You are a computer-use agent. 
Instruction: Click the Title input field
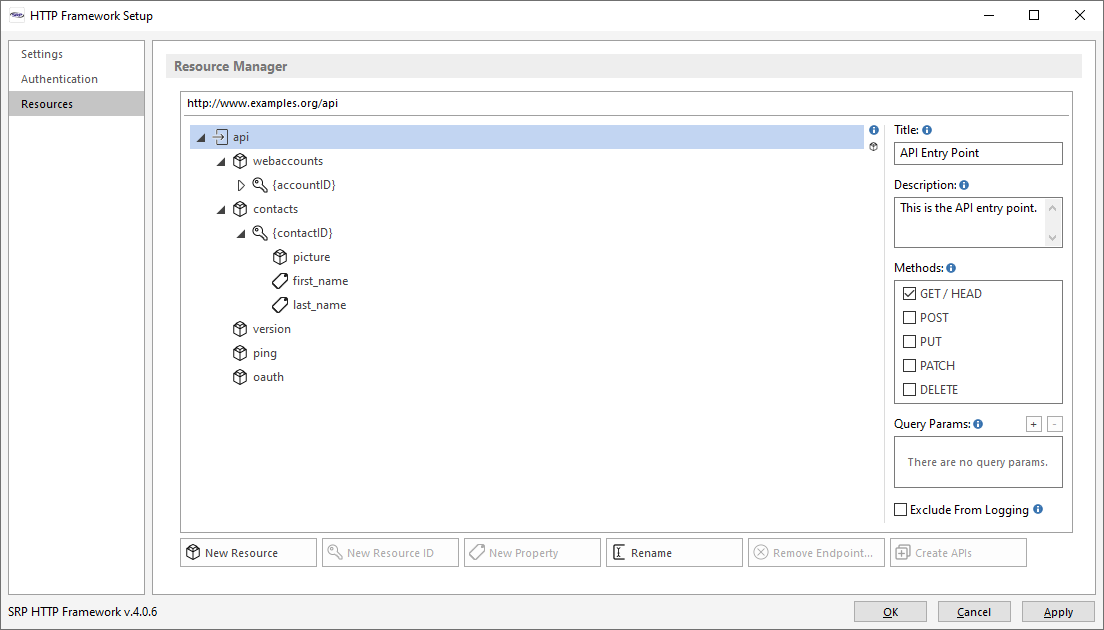[x=978, y=153]
